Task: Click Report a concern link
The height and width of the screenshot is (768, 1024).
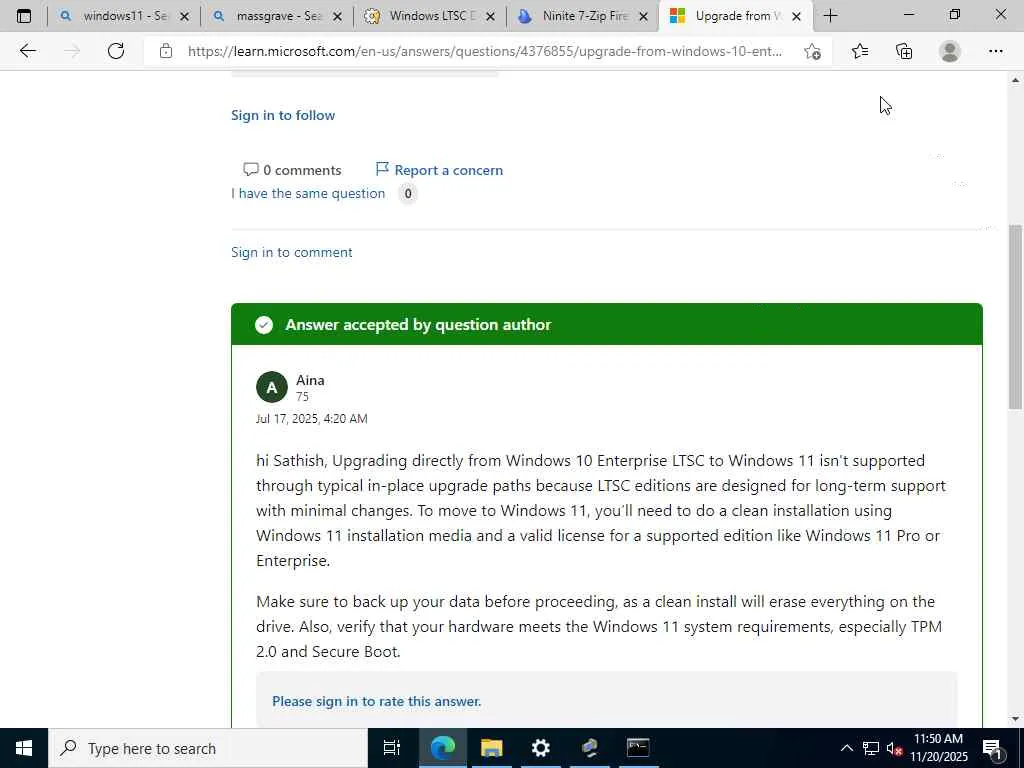Action: tap(439, 170)
